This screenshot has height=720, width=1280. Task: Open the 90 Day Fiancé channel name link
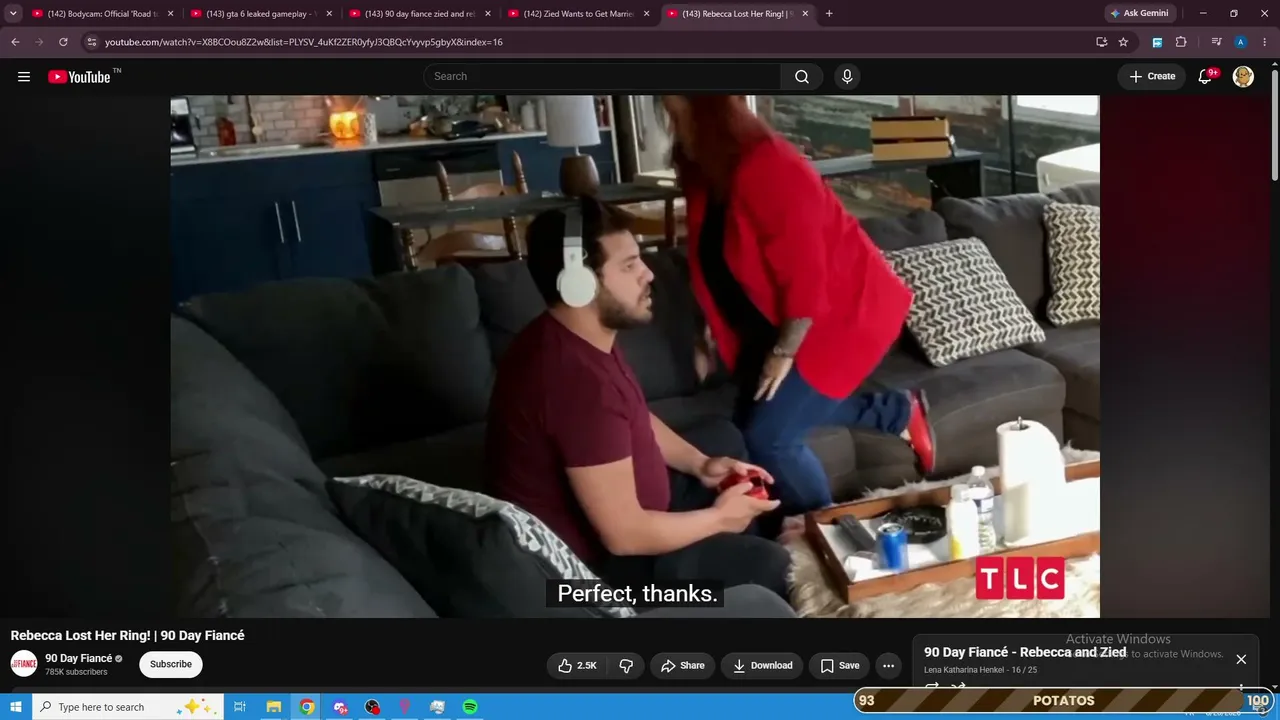(x=78, y=659)
